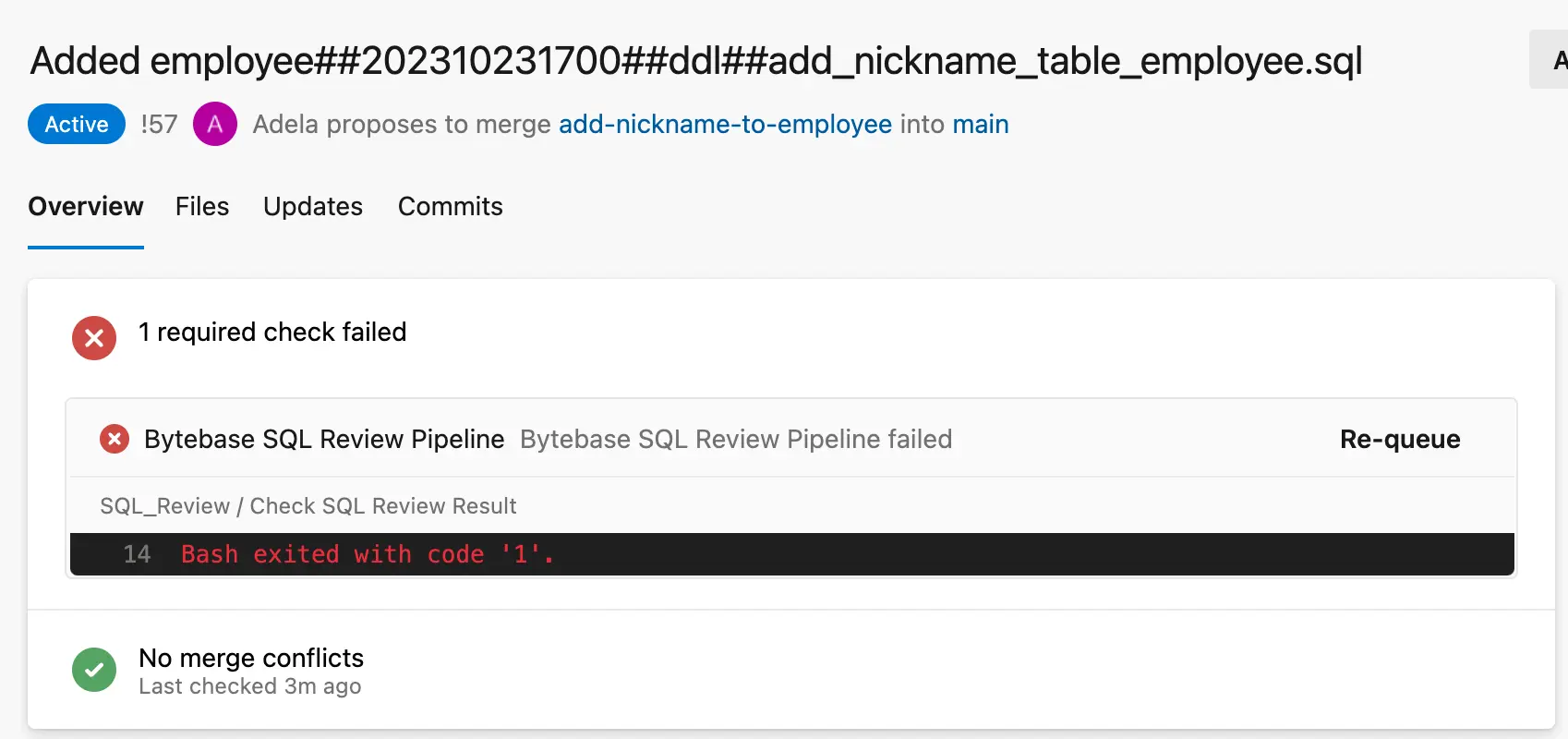Viewport: 1568px width, 739px height.
Task: Open Bytebase SQL Review Pipeline check name
Action: click(324, 439)
